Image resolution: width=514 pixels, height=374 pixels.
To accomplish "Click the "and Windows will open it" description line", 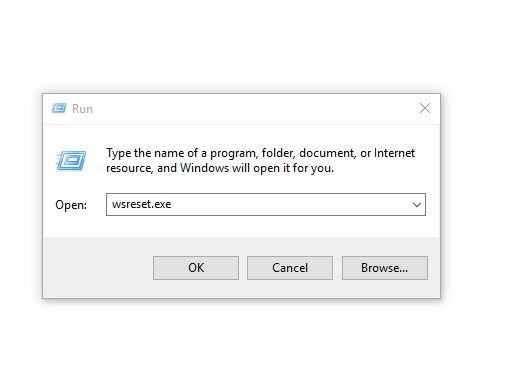I will click(220, 168).
